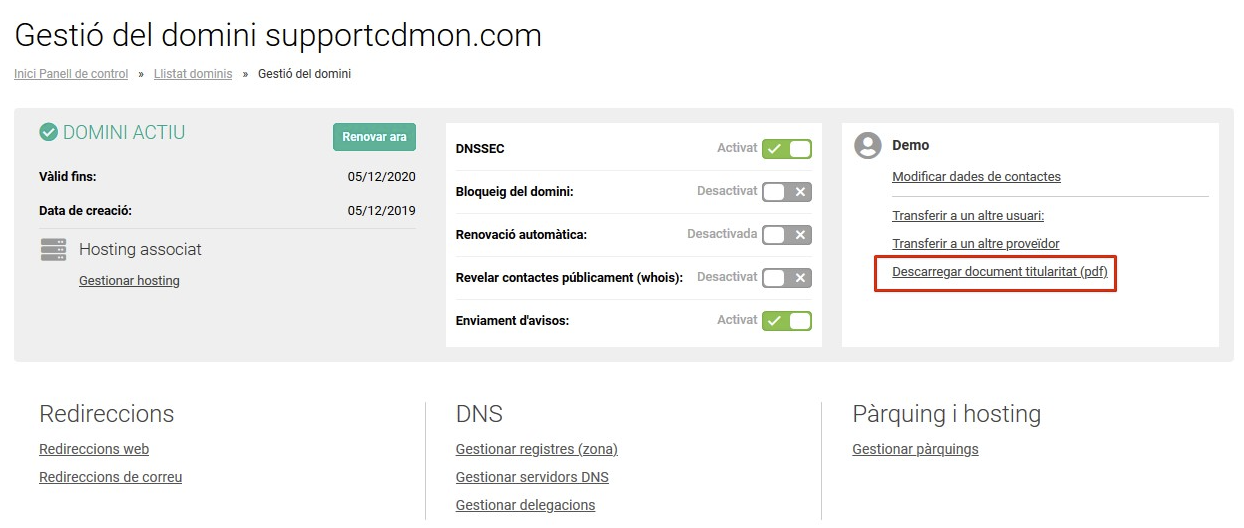Disable the DNSSEC toggle
Screen dimensions: 1244x528
(786, 149)
